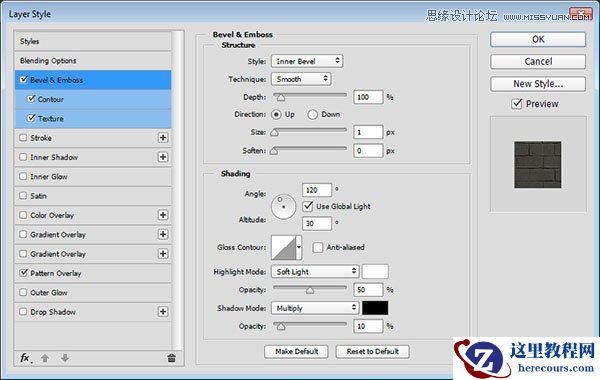The height and width of the screenshot is (380, 600).
Task: Click the brick style preview thumbnail
Action: coord(538,165)
